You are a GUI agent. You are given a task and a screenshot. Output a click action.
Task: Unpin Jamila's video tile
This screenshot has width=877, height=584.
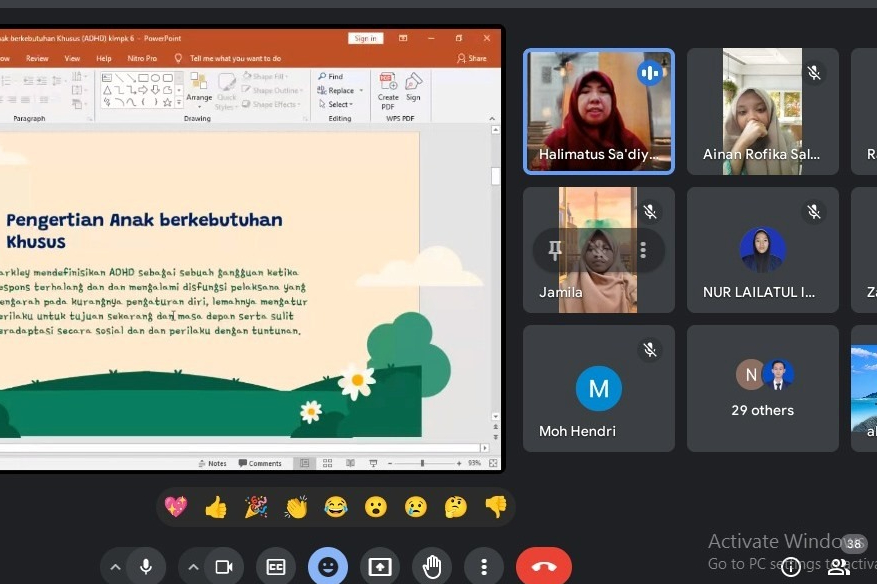click(554, 249)
